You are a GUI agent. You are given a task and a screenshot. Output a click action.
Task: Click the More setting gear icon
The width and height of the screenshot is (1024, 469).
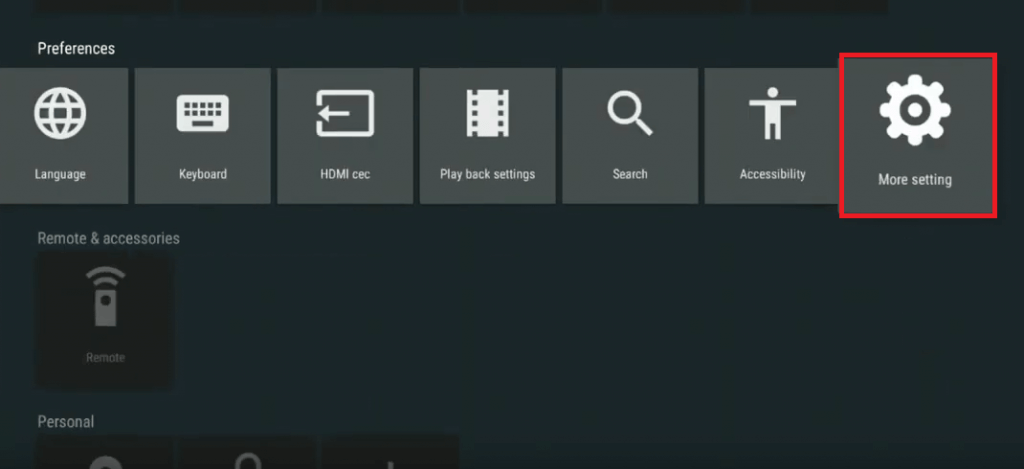pos(914,108)
